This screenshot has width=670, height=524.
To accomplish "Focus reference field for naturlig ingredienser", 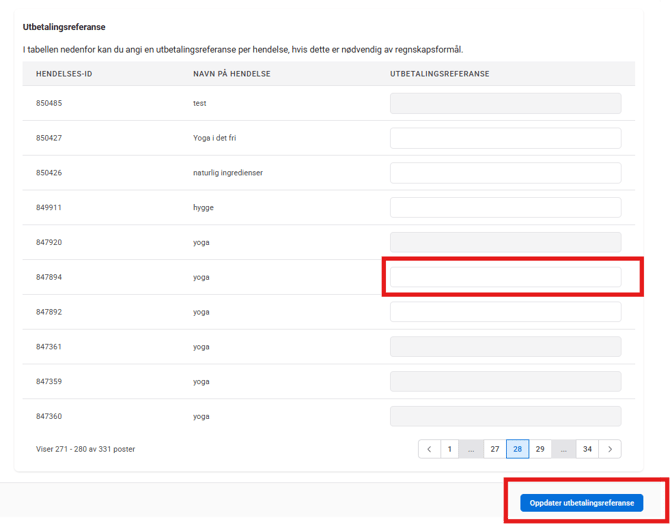I will click(x=505, y=173).
